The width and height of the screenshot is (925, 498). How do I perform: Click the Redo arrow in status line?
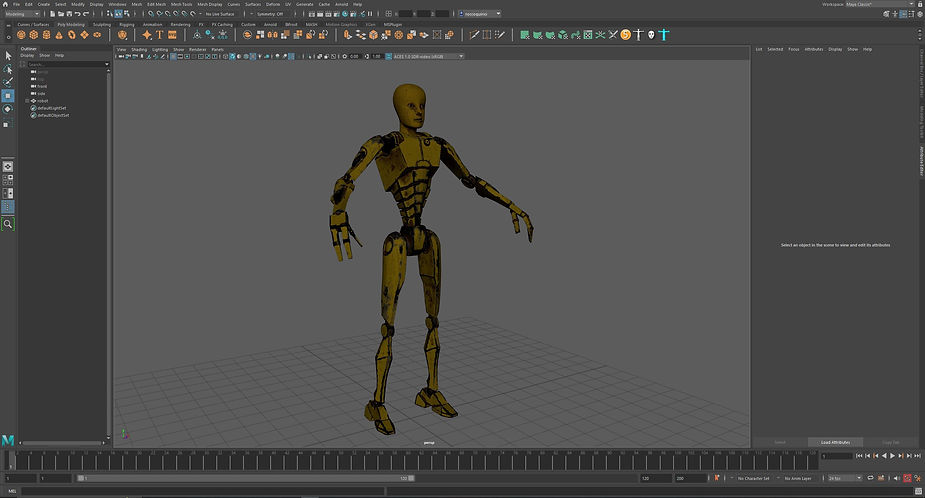click(x=86, y=14)
